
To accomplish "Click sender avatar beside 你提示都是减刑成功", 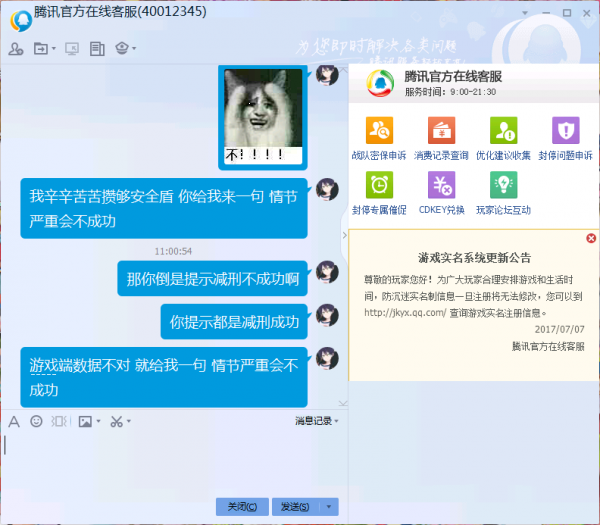I will click(x=327, y=315).
